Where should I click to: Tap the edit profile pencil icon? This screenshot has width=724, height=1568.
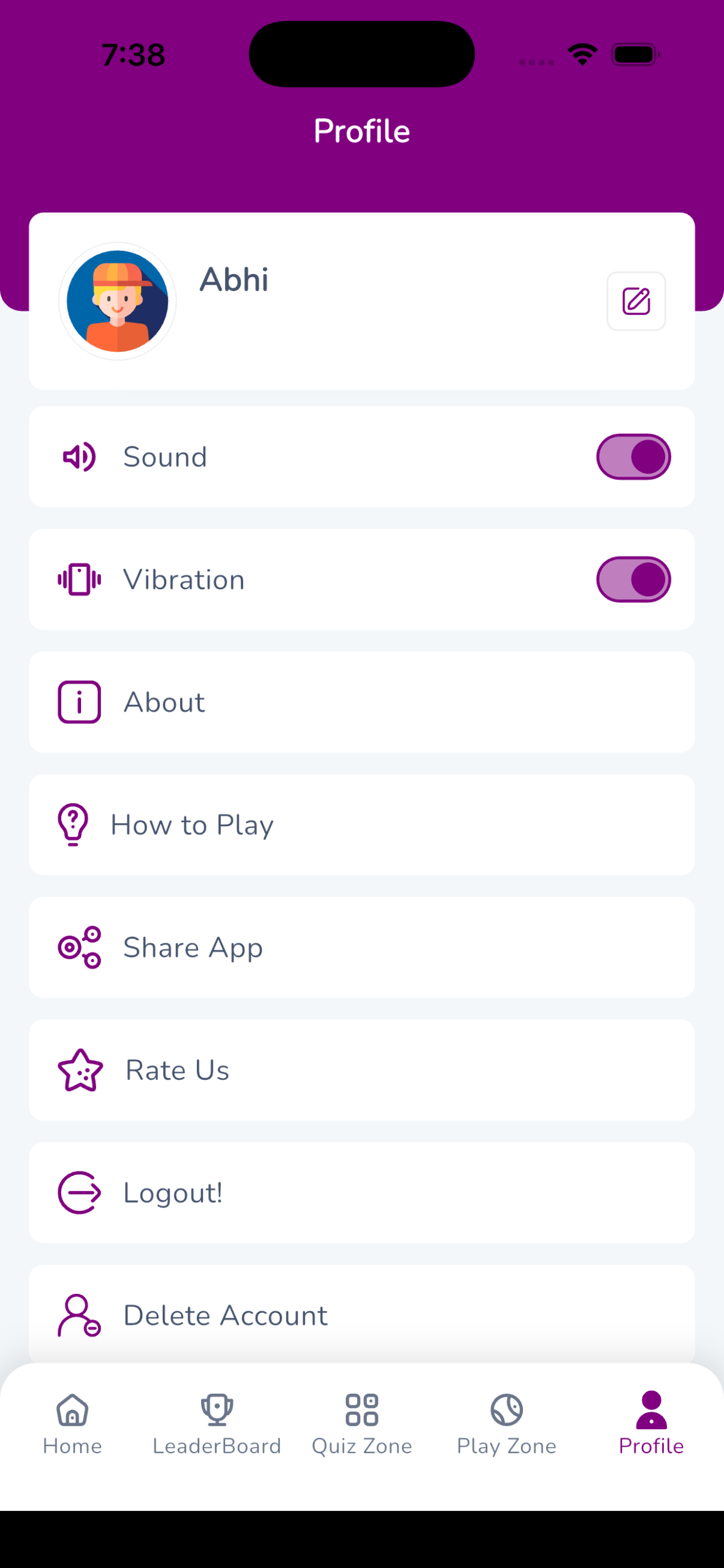tap(636, 302)
